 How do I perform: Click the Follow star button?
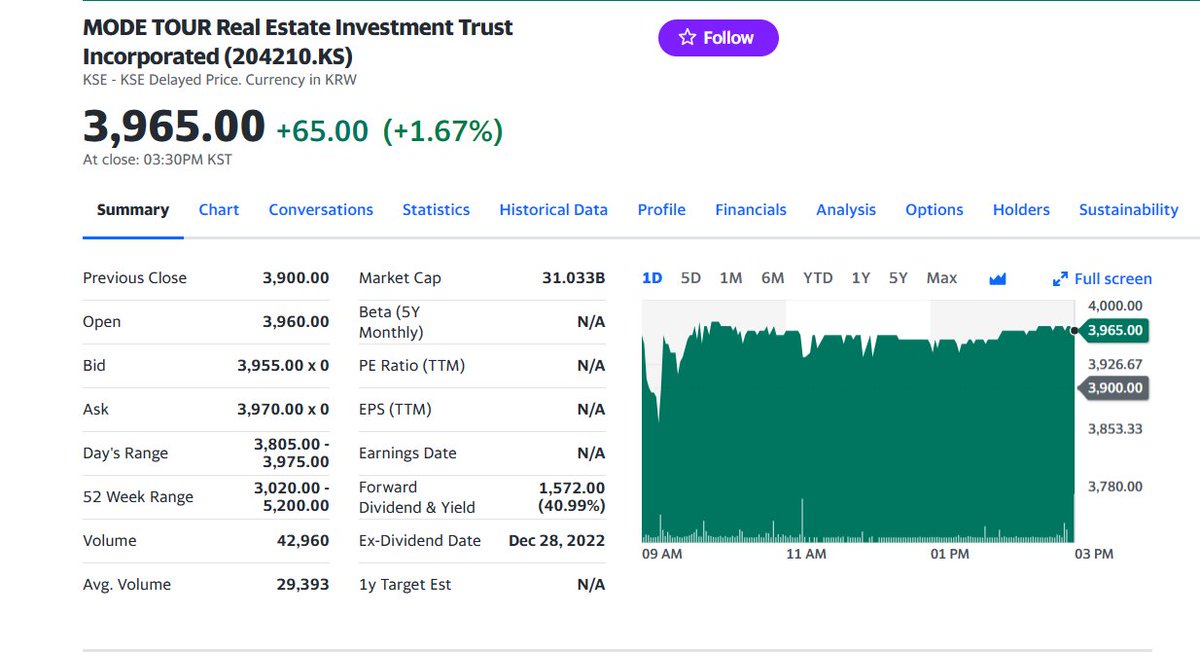[718, 38]
